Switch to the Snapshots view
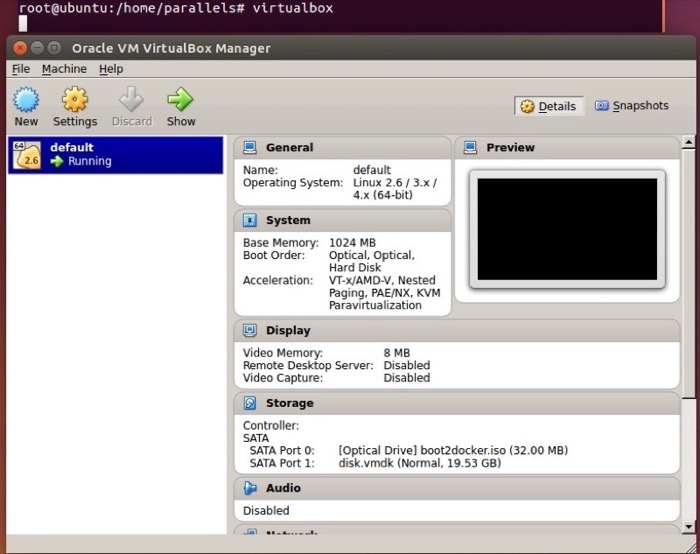700x554 pixels. [632, 106]
